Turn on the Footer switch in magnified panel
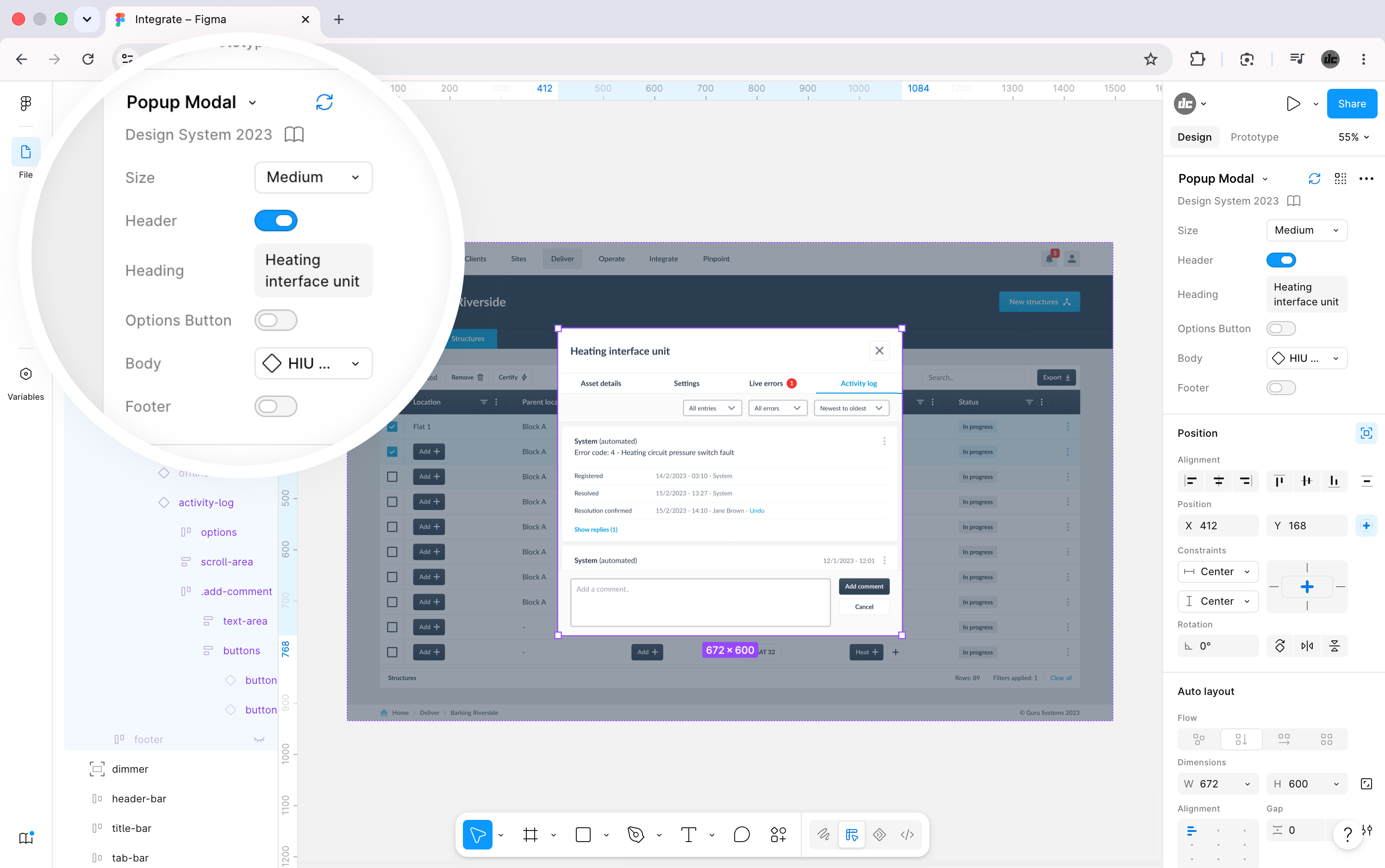The width and height of the screenshot is (1385, 868). point(275,406)
